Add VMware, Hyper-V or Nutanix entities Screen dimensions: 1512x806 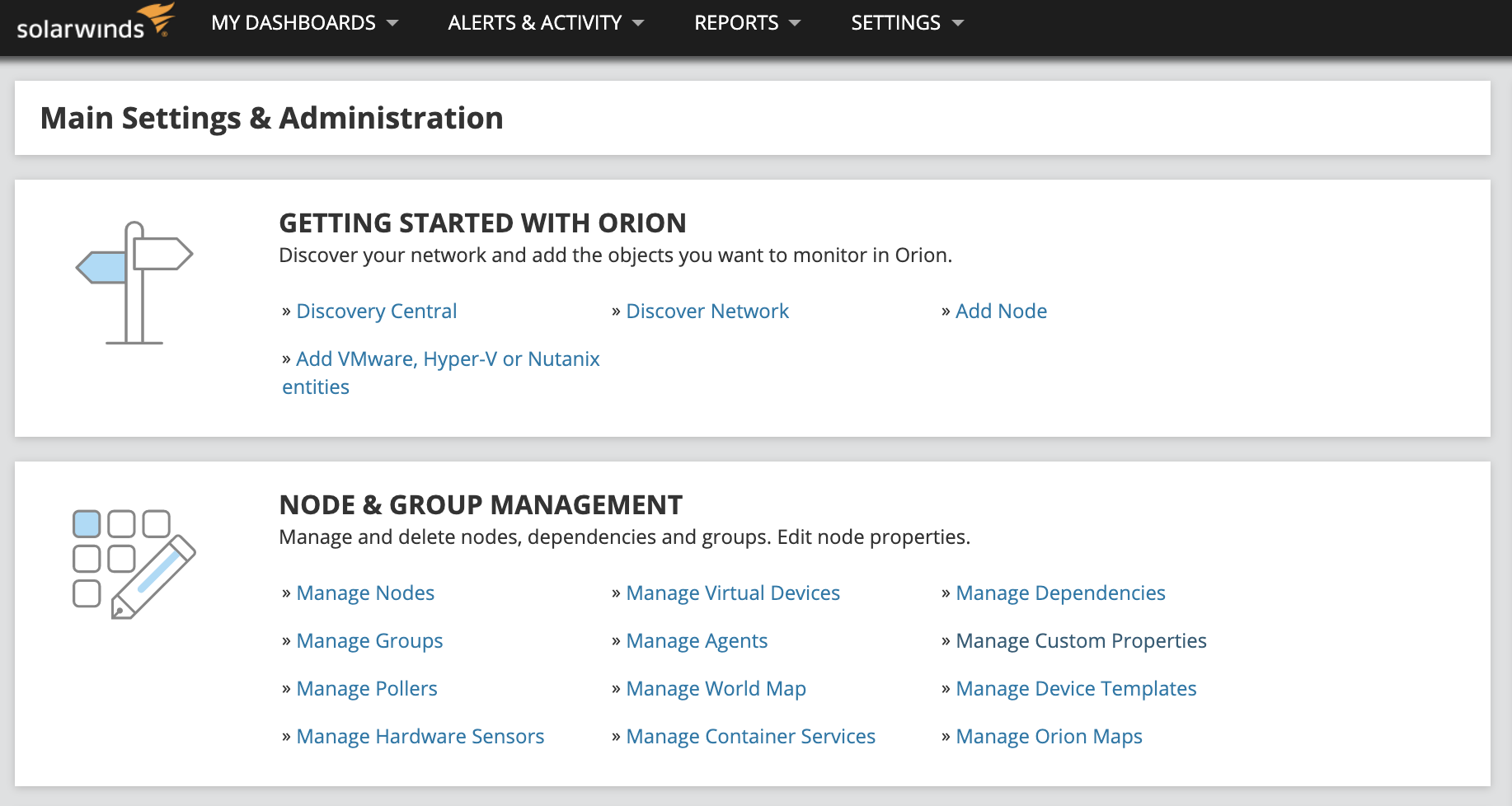point(441,373)
